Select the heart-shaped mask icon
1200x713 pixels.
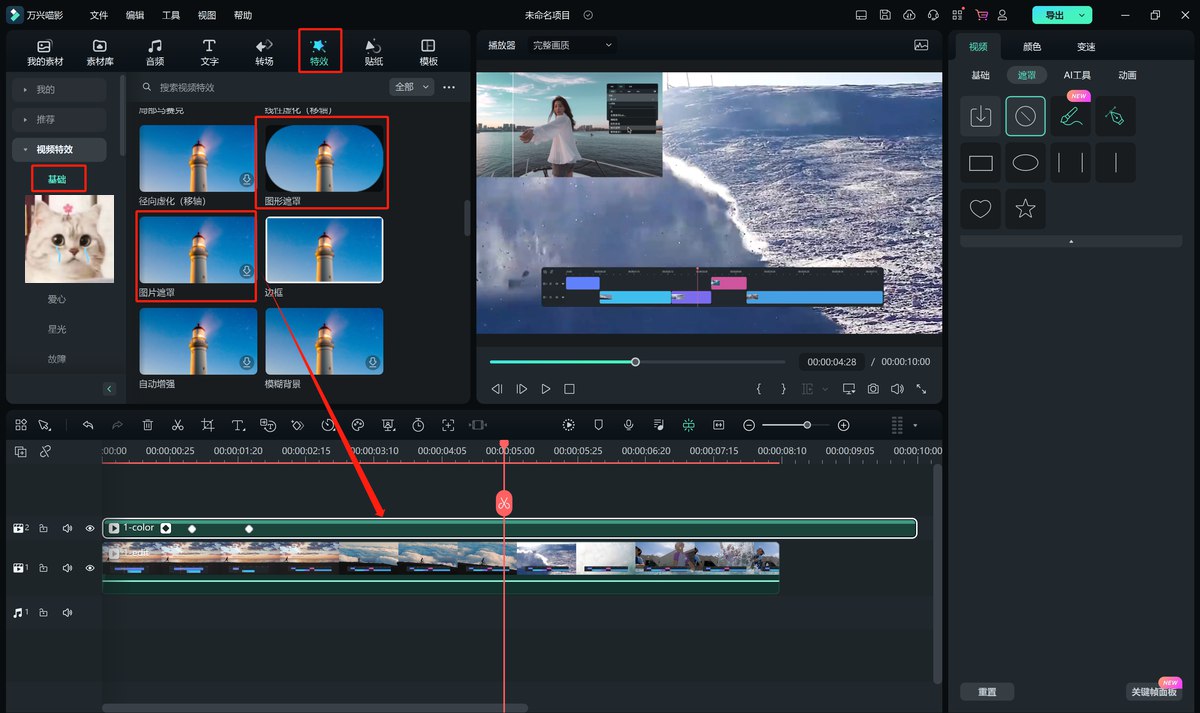(981, 209)
